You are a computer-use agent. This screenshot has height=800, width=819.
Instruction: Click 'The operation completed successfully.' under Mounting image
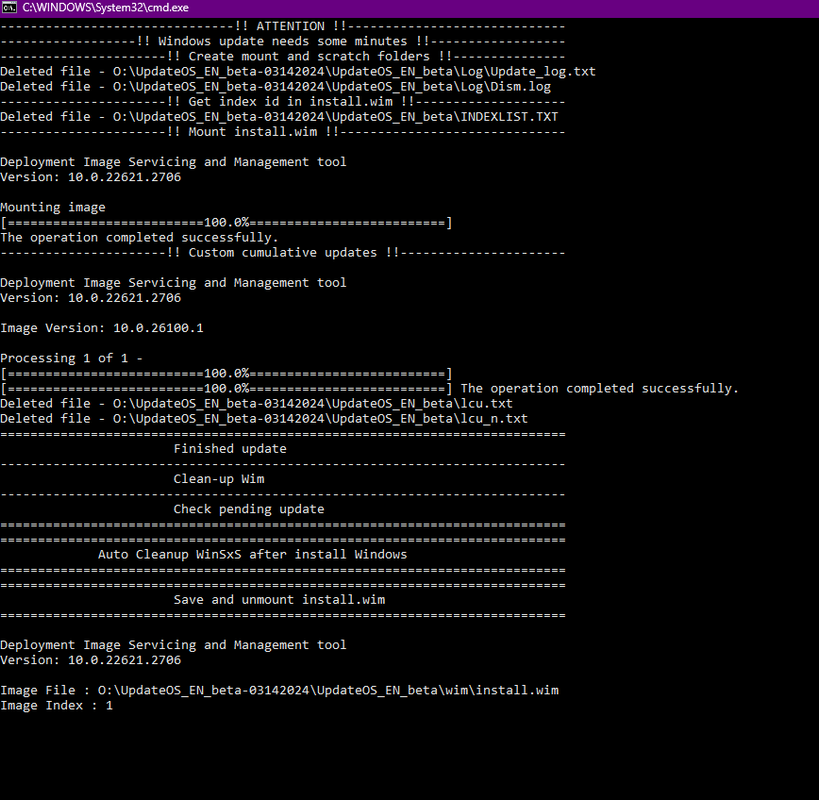139,238
